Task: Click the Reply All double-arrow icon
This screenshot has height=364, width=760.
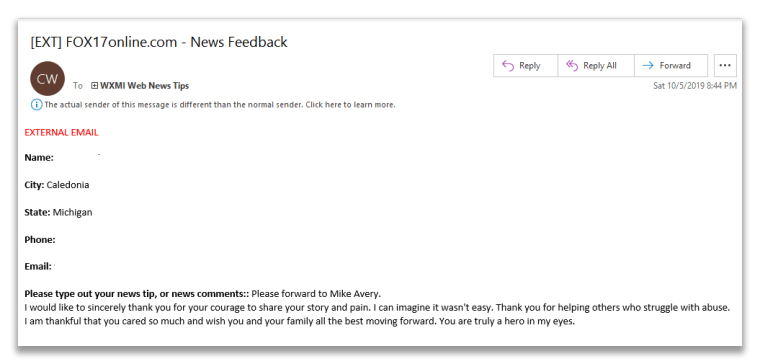Action: (x=572, y=65)
